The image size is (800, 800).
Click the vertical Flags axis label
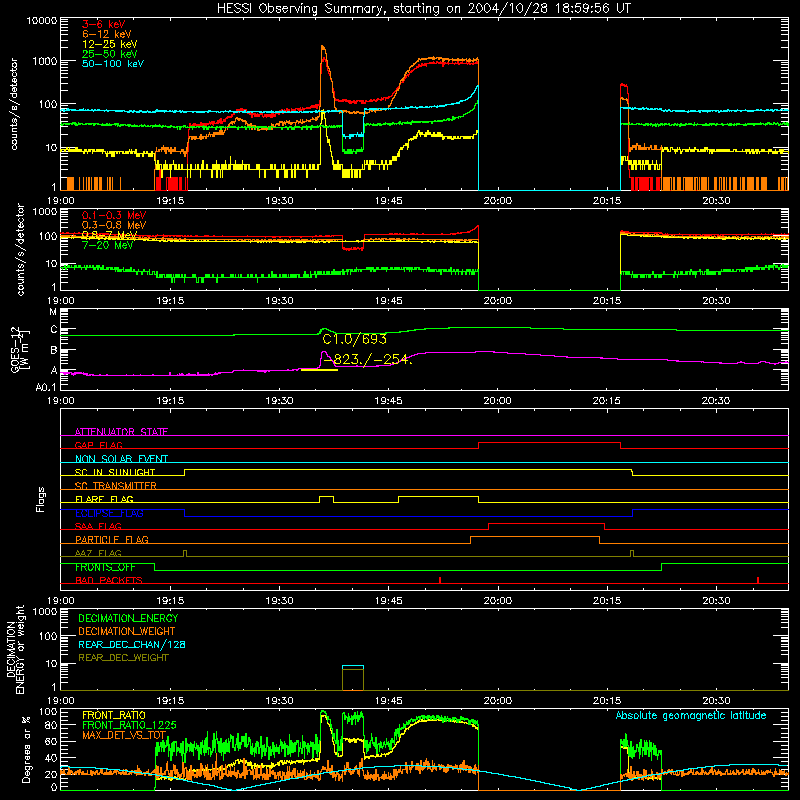click(x=41, y=500)
